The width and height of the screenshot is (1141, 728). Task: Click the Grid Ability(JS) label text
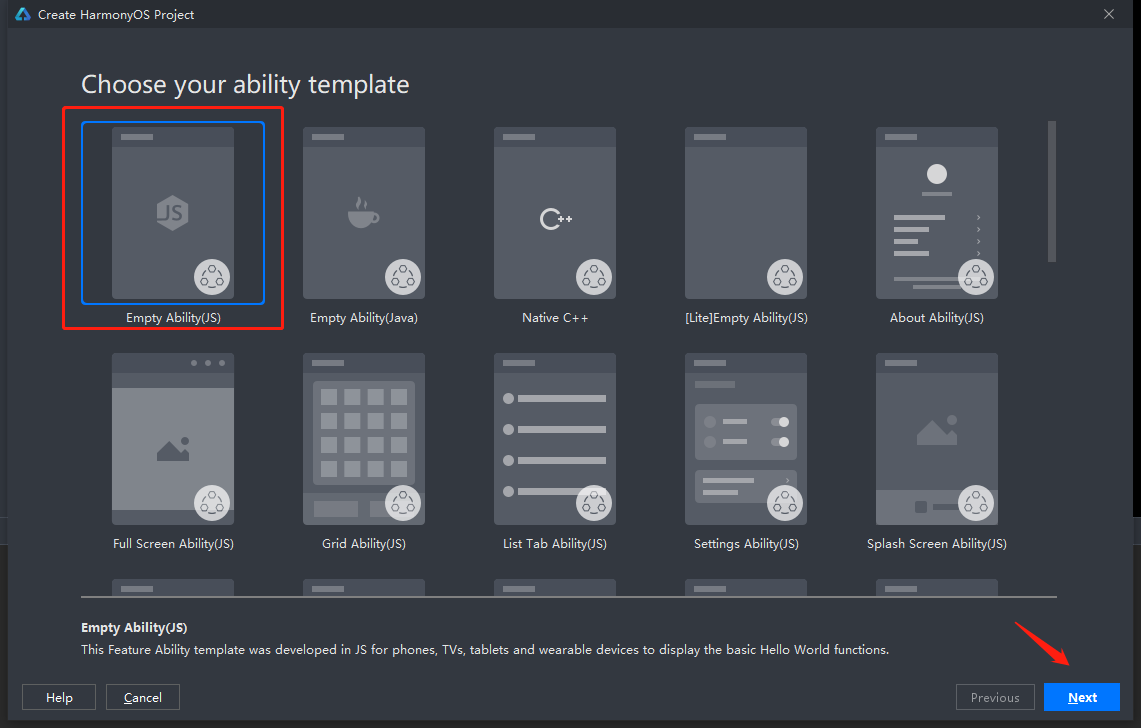364,544
